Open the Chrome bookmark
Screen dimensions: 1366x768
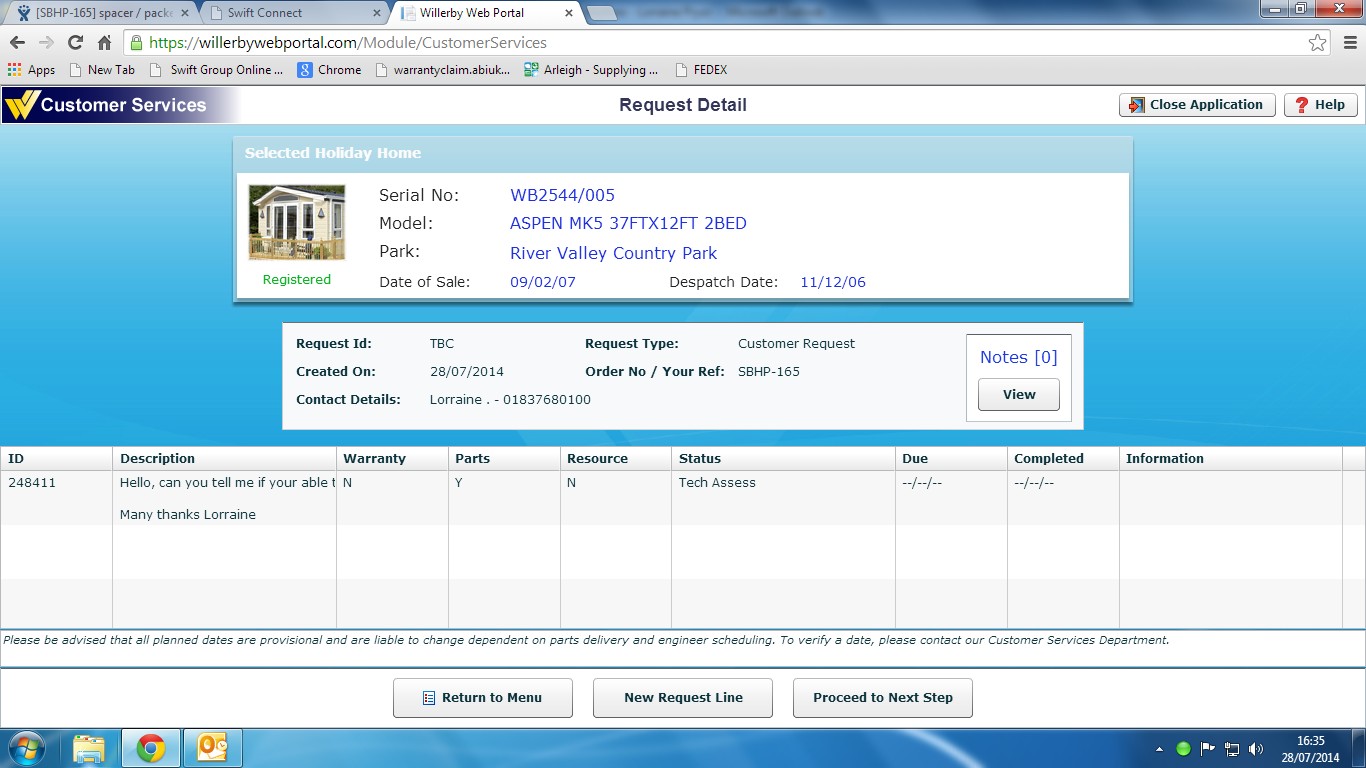pyautogui.click(x=329, y=70)
